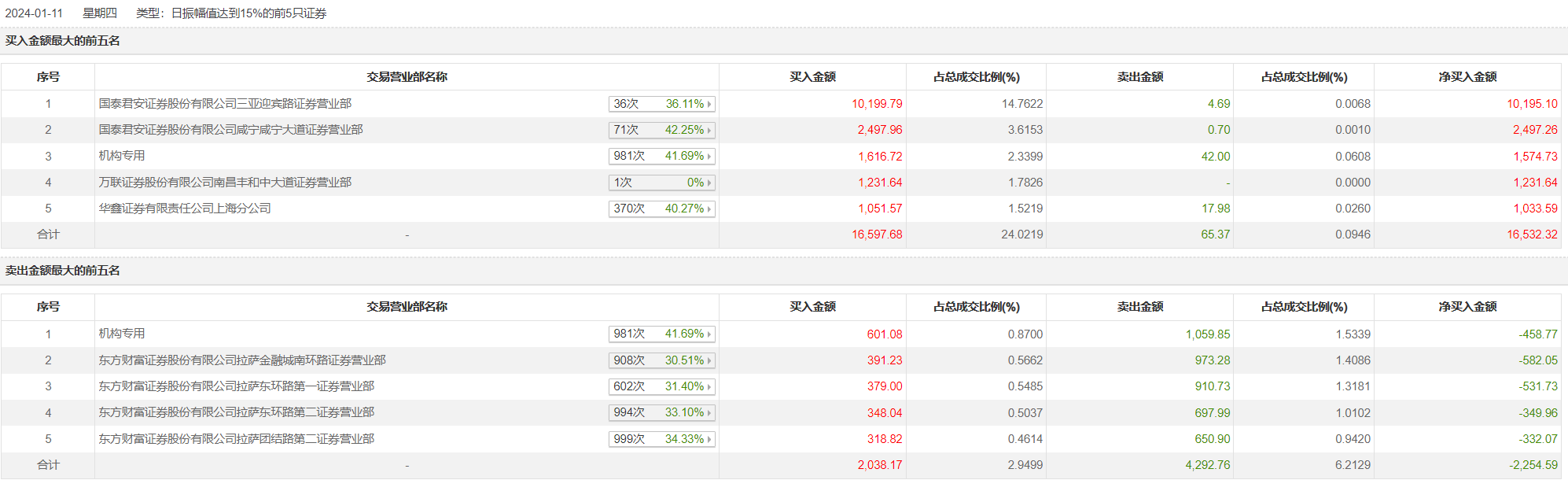Open 国泰君安三亚迎宾路证券营业部 link
This screenshot has height=480, width=1568.
[225, 104]
